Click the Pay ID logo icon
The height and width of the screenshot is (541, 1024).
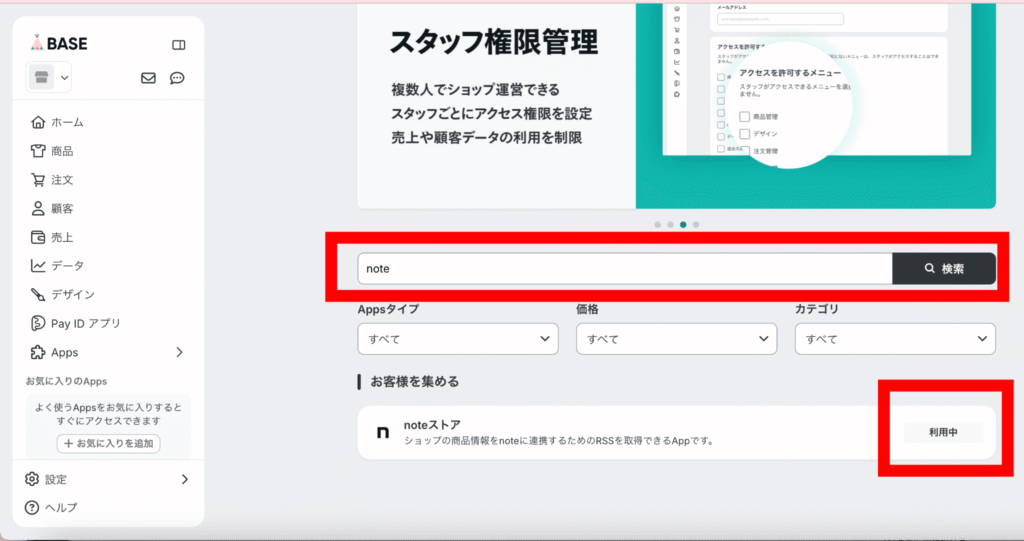38,323
